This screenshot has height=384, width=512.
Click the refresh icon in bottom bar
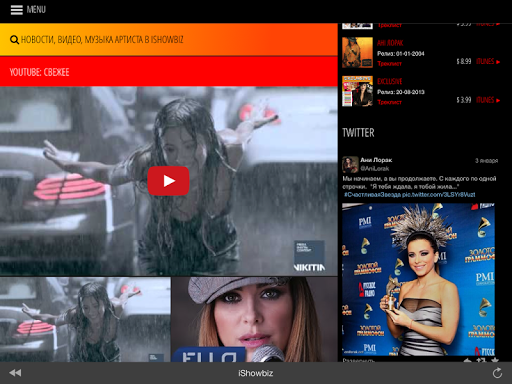point(497,373)
